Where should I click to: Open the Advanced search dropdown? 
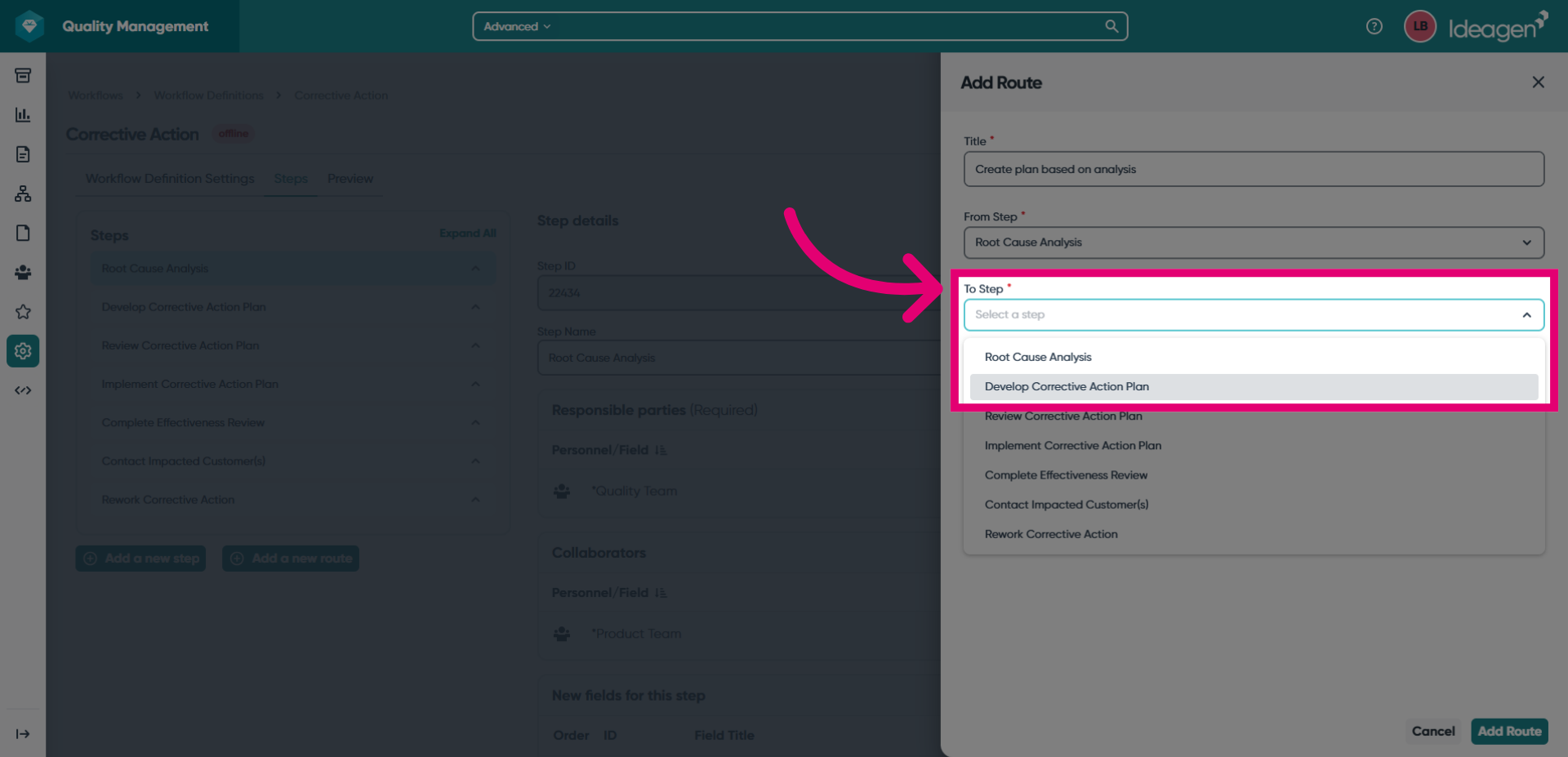pos(517,26)
